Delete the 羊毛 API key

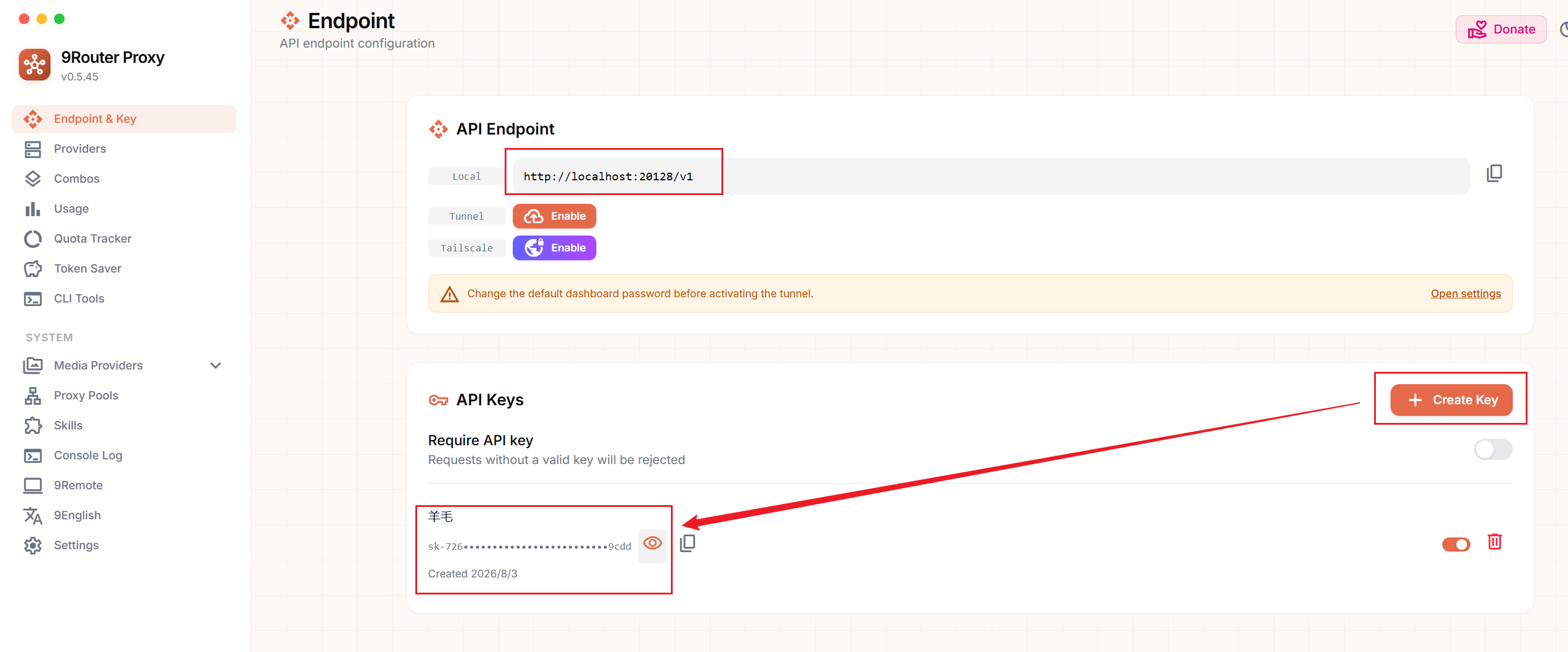click(1495, 541)
